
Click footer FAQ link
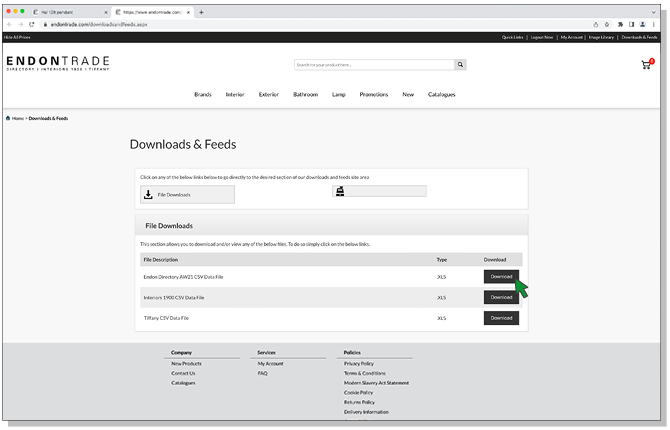point(262,374)
